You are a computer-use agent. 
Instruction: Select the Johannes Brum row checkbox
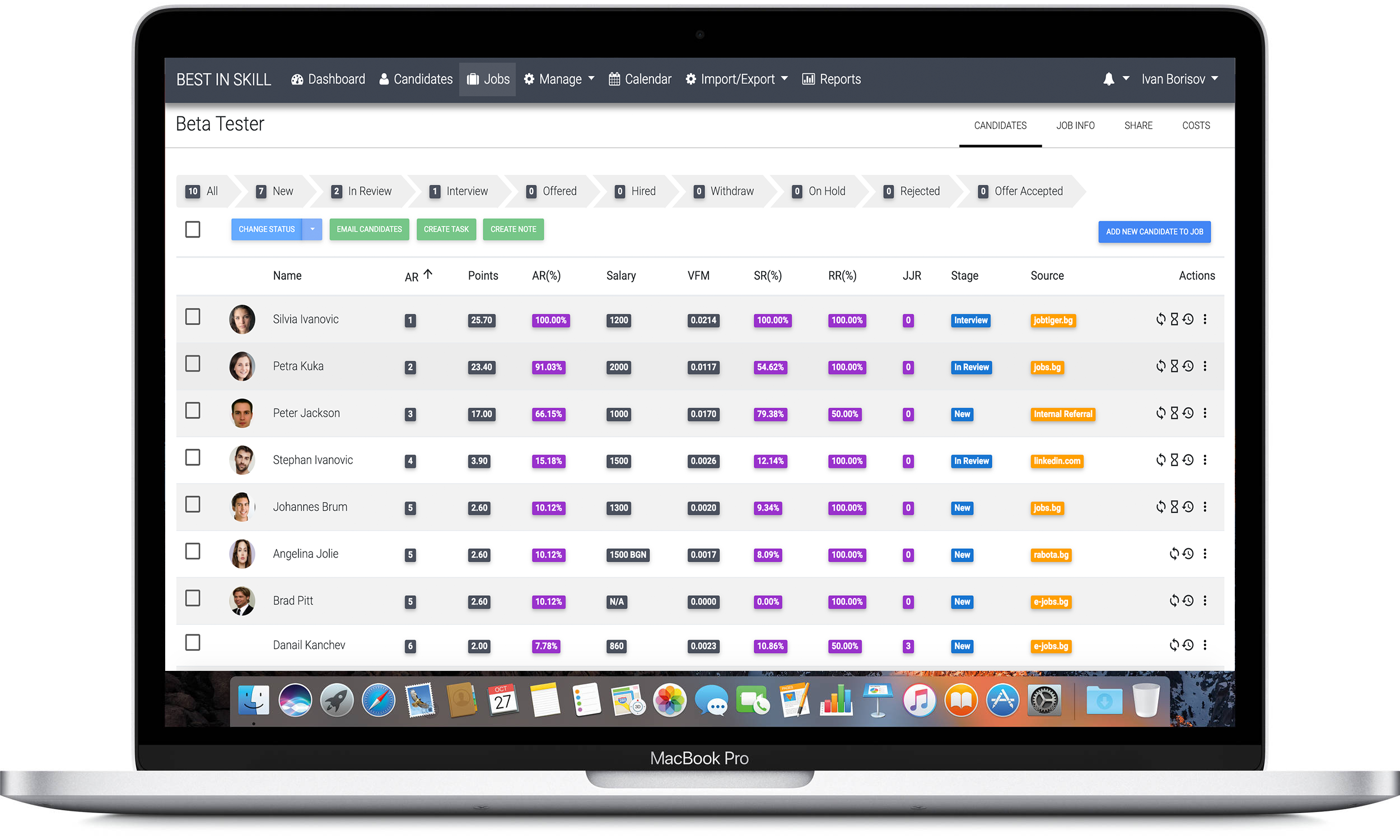[x=193, y=505]
